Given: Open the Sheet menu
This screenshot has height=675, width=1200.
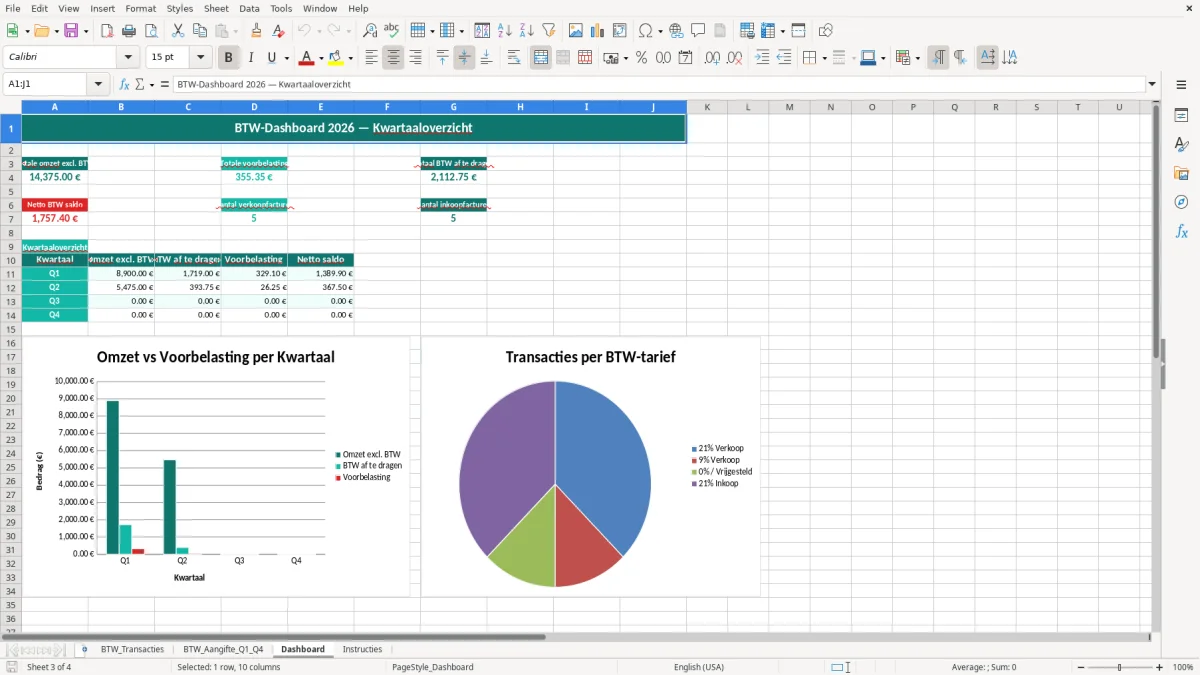Looking at the screenshot, I should click(216, 8).
